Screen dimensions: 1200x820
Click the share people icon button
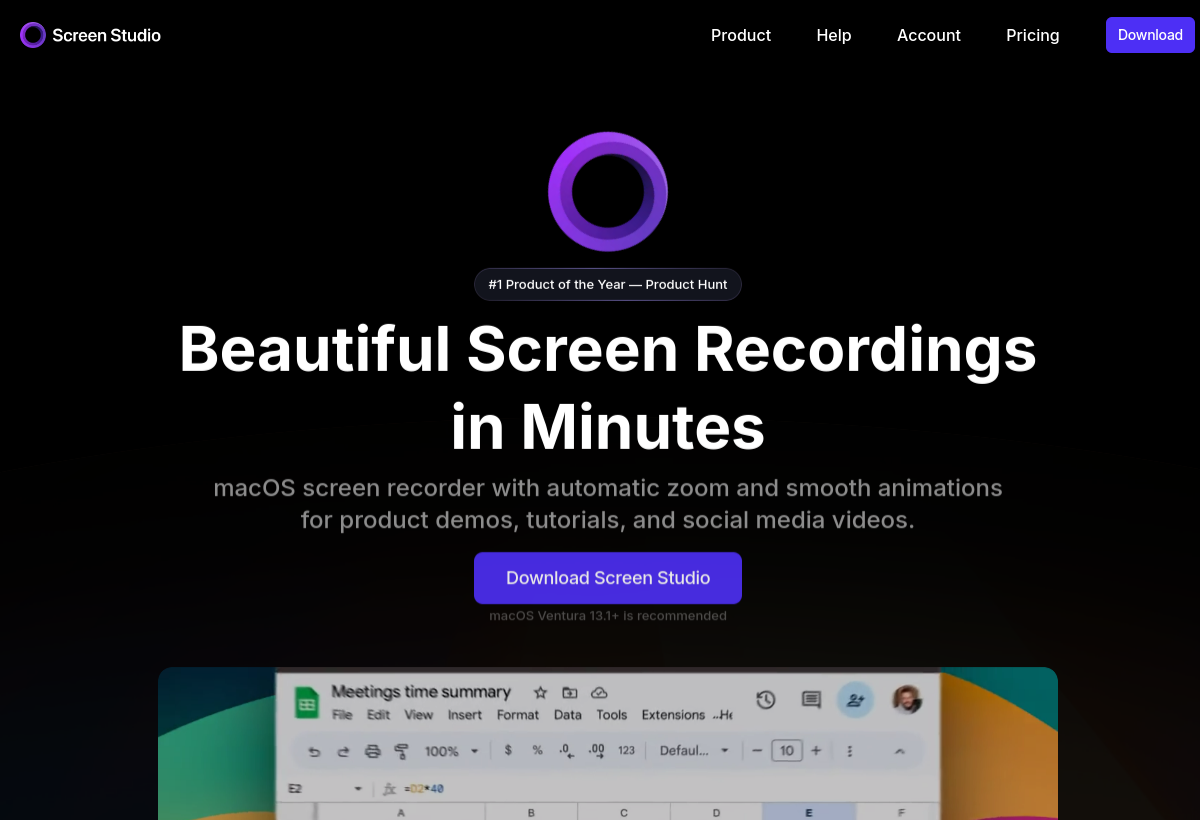click(856, 700)
